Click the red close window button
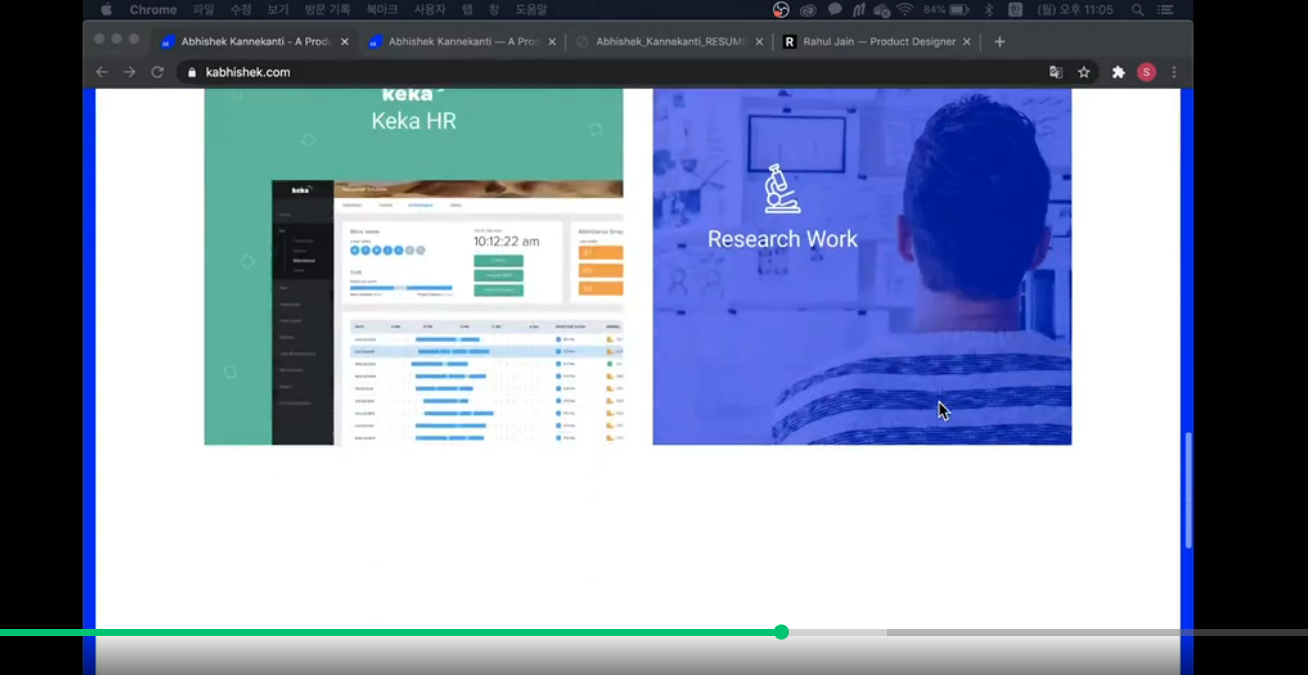 click(99, 39)
